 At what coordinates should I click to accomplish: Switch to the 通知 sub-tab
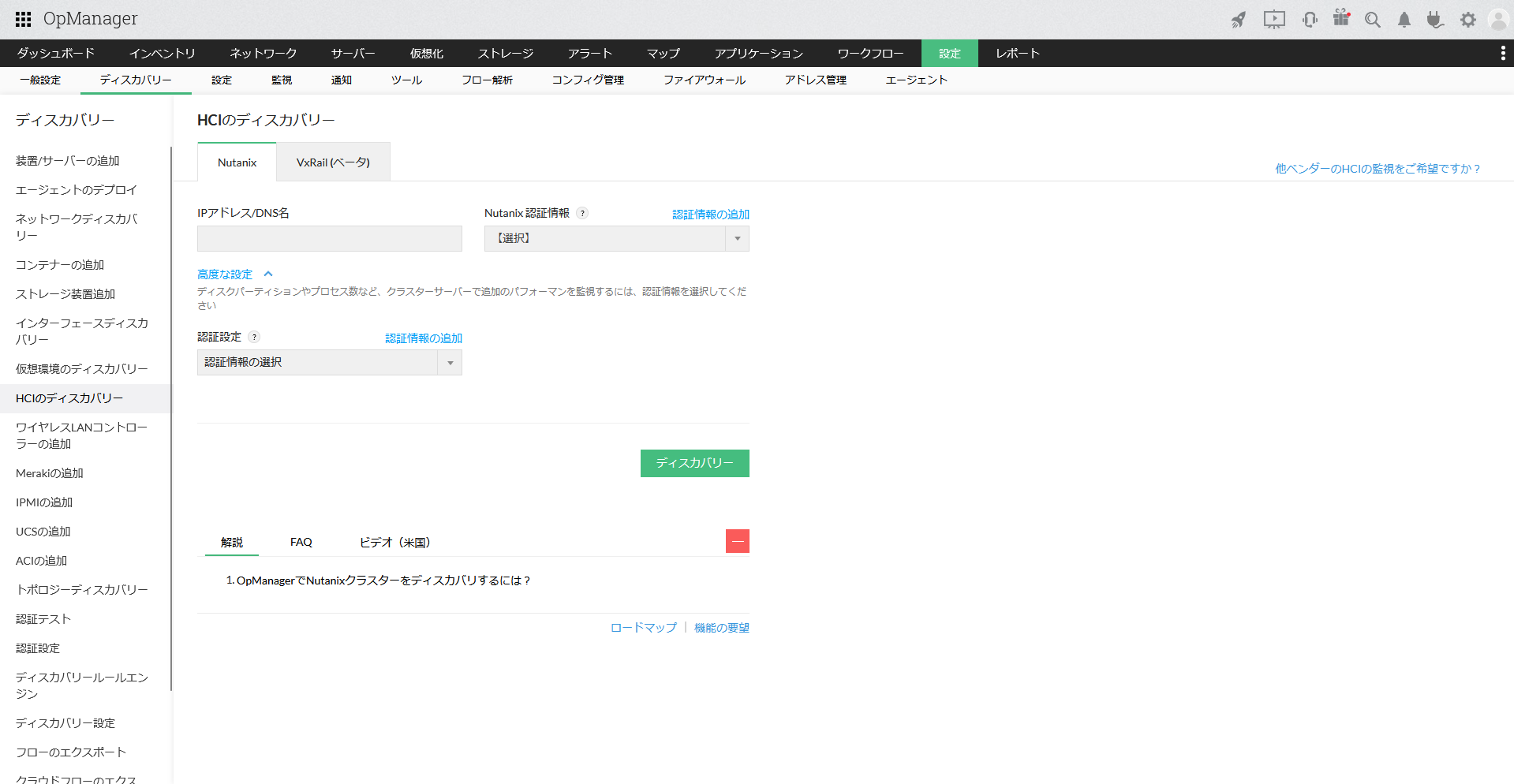click(342, 80)
